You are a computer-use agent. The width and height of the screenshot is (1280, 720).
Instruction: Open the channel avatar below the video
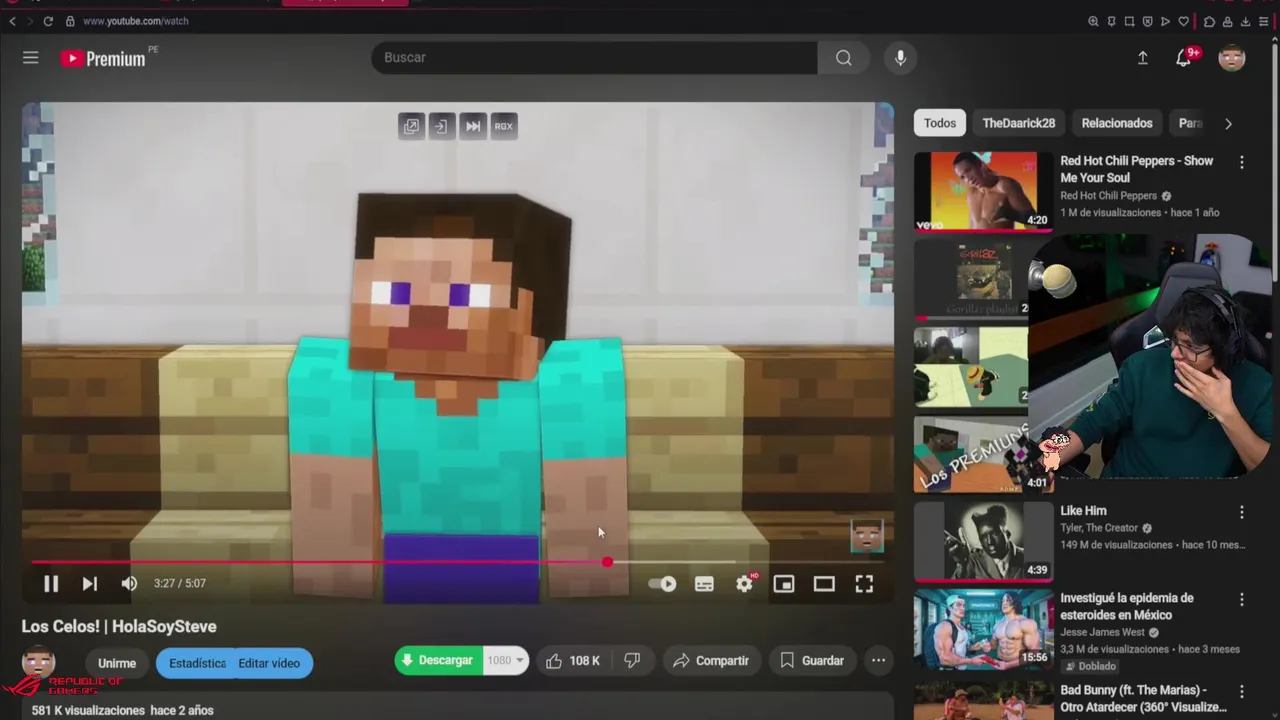click(x=38, y=662)
